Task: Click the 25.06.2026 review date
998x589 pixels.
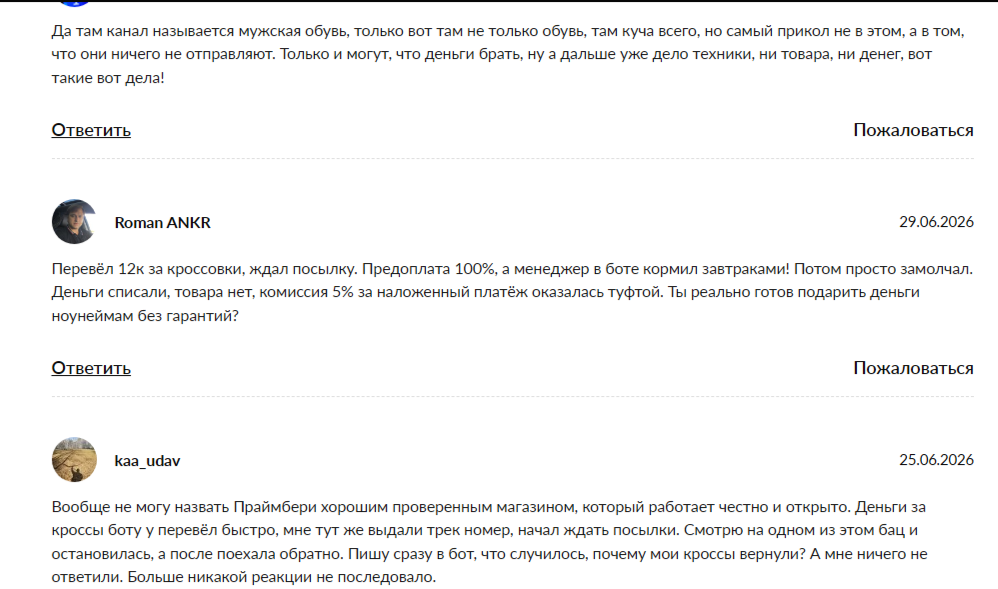Action: (x=936, y=460)
